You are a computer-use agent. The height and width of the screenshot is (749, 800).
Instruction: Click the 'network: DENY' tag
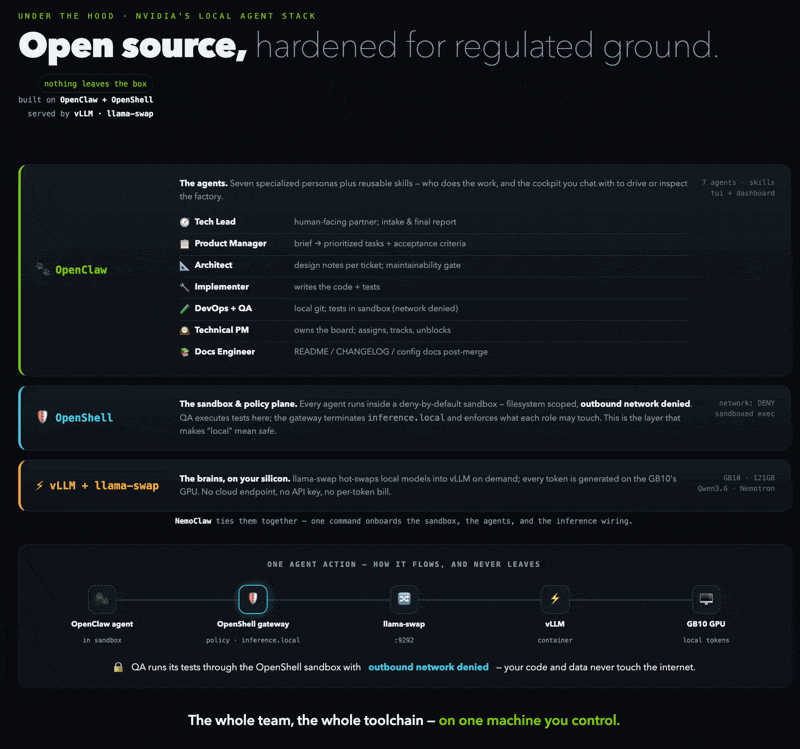pos(747,403)
